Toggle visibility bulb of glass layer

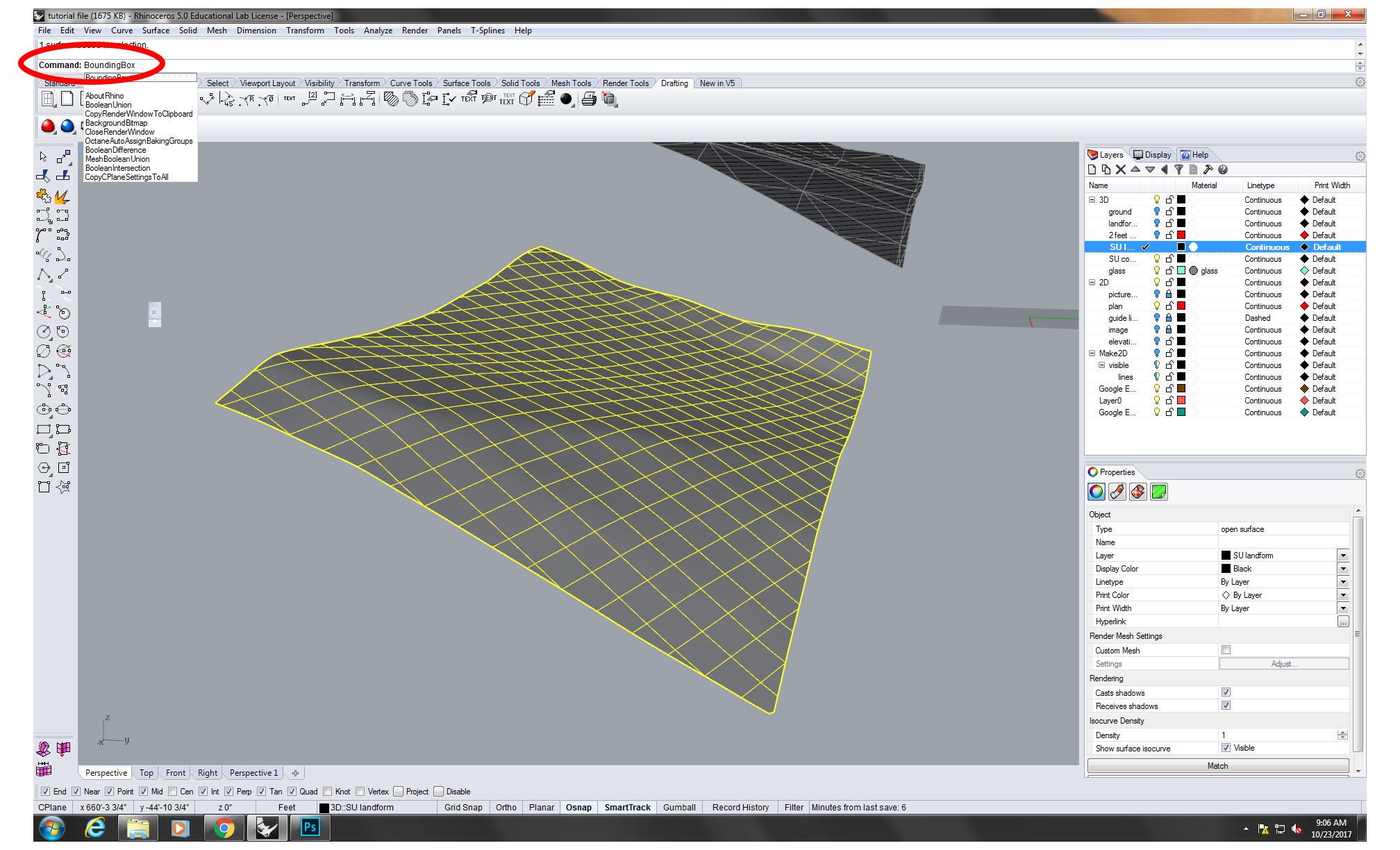pos(1157,271)
